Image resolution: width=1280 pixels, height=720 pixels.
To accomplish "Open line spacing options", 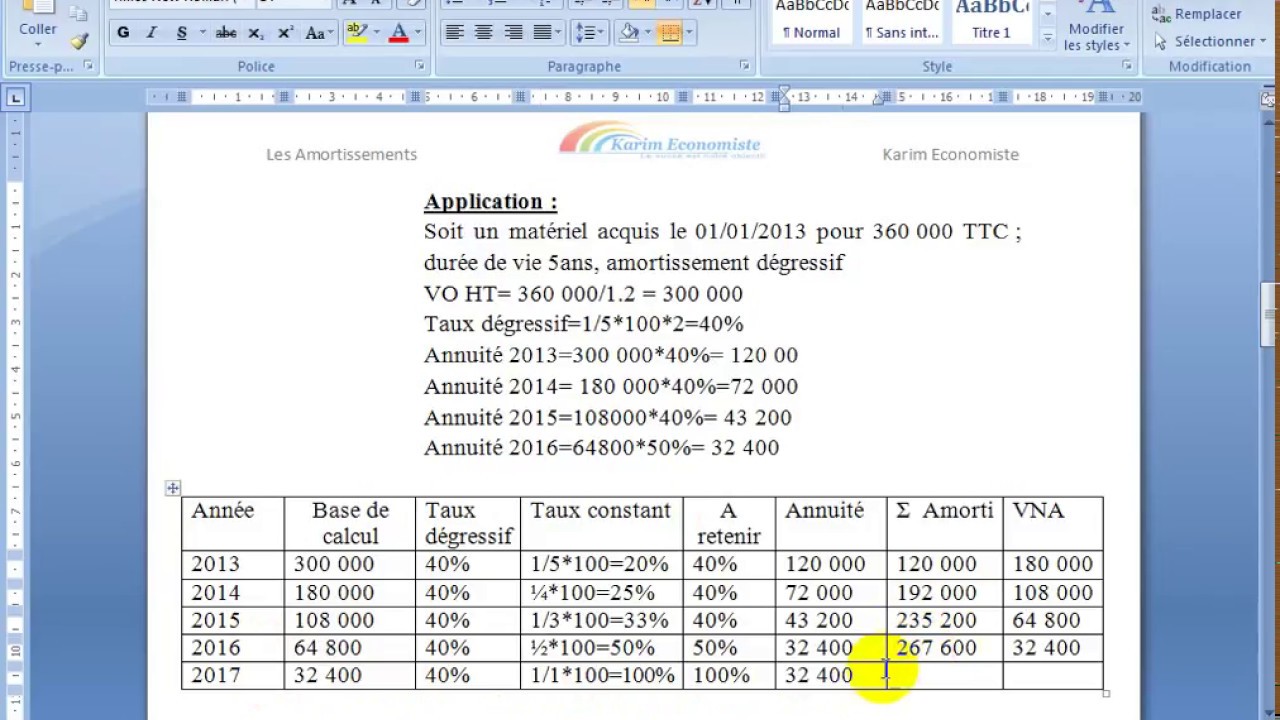I will pyautogui.click(x=589, y=33).
